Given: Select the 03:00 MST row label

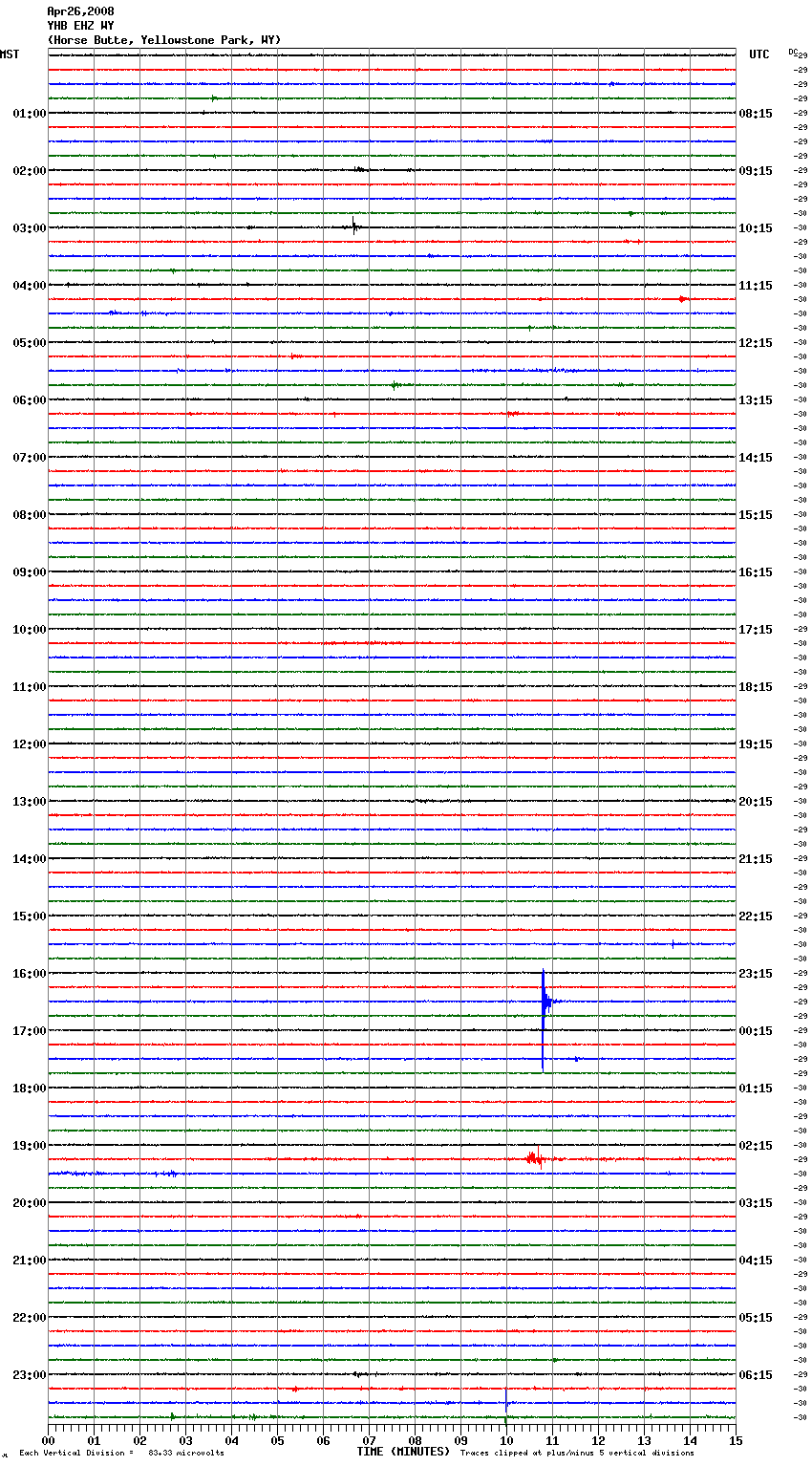Looking at the screenshot, I should tap(30, 228).
